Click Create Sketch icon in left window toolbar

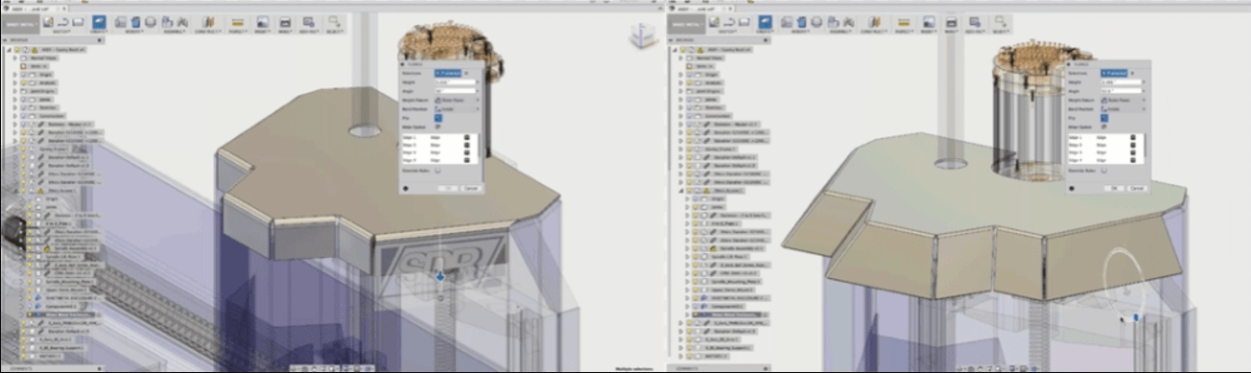pyautogui.click(x=48, y=22)
